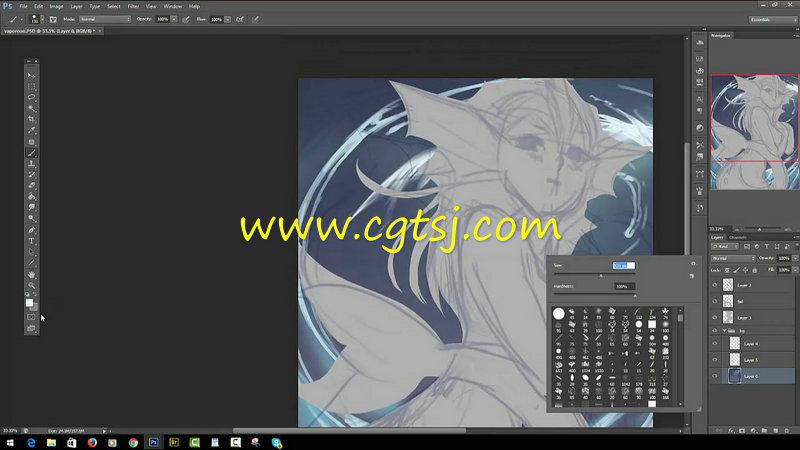Click the brush Size input field
Screen dimensions: 800x450
[623, 265]
